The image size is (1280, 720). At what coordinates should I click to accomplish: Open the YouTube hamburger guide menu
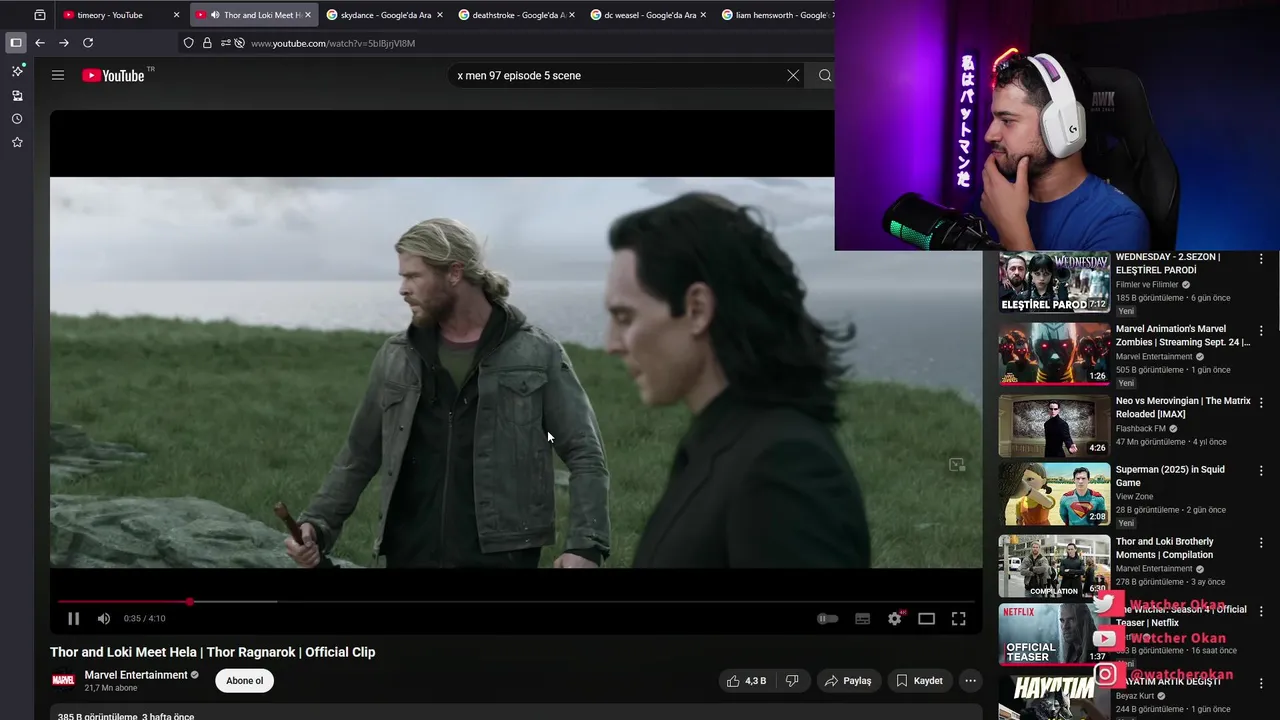pos(58,75)
